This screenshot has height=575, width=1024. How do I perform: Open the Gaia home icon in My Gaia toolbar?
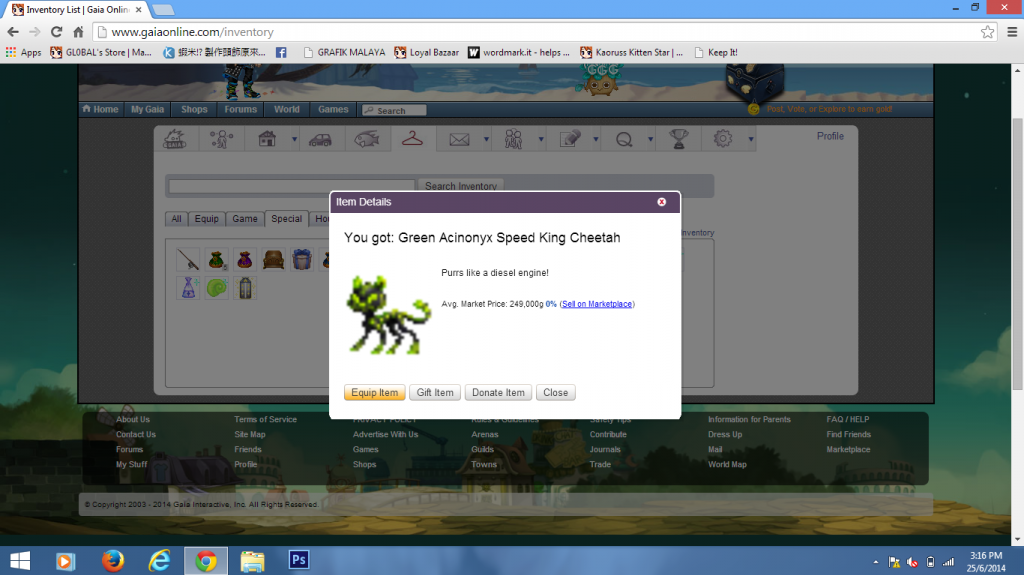[174, 139]
